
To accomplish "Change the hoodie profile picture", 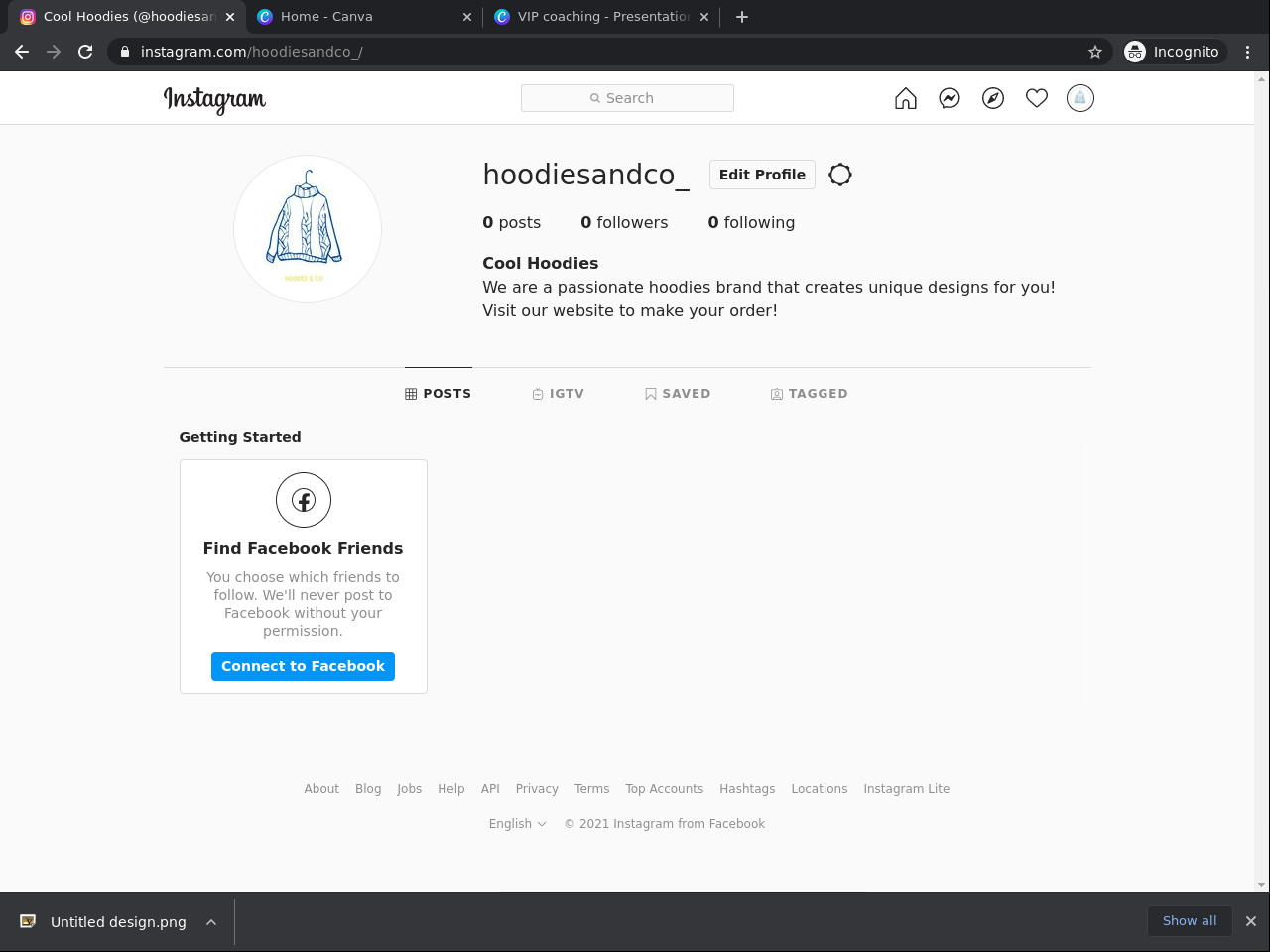I will pos(308,229).
